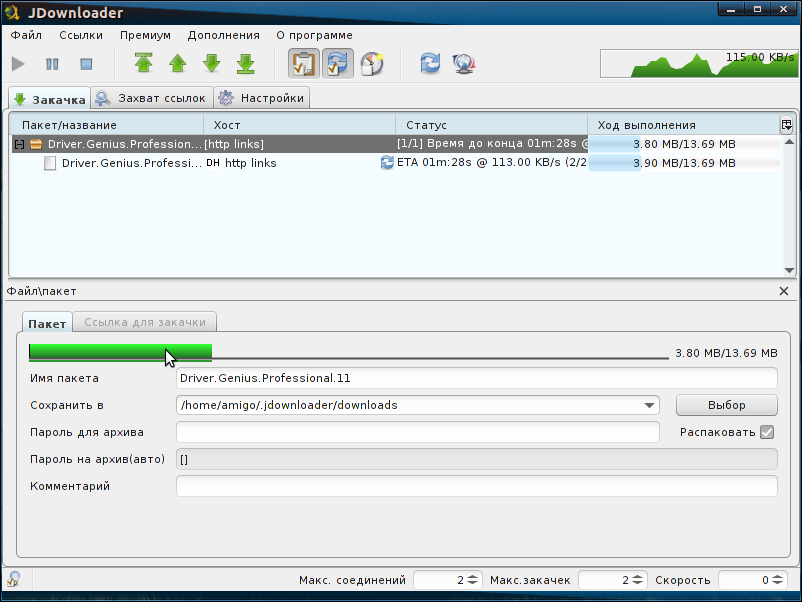Sort by Статус column header
Image resolution: width=802 pixels, height=602 pixels.
(492, 125)
